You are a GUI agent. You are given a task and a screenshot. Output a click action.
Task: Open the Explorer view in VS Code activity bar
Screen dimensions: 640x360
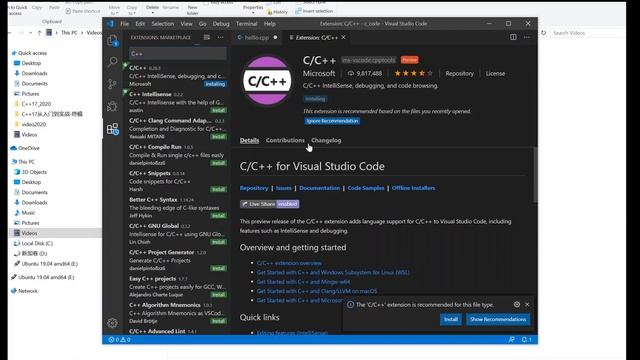[112, 40]
